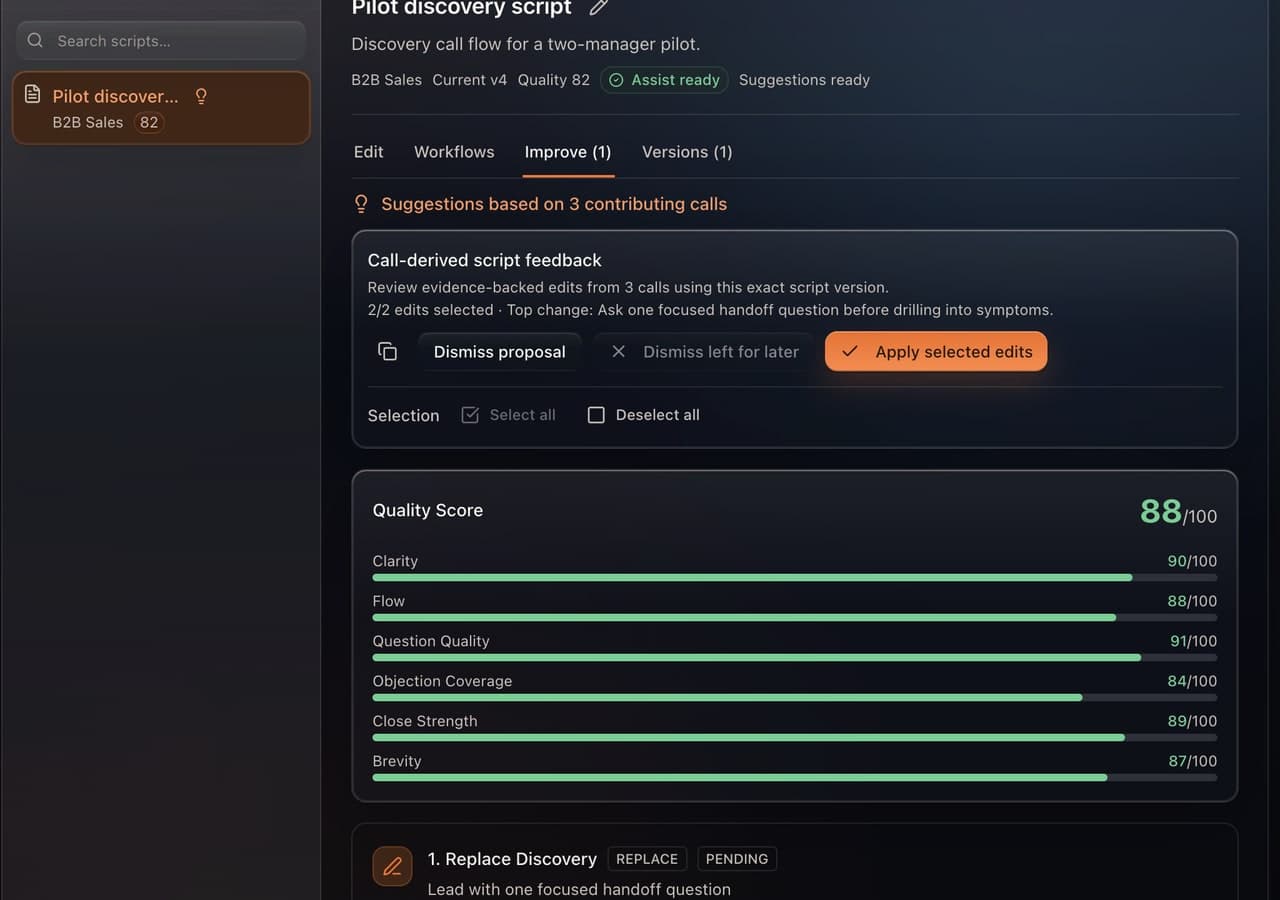The height and width of the screenshot is (900, 1280).
Task: Click the checkmark icon in the Assist ready badge
Action: (616, 80)
